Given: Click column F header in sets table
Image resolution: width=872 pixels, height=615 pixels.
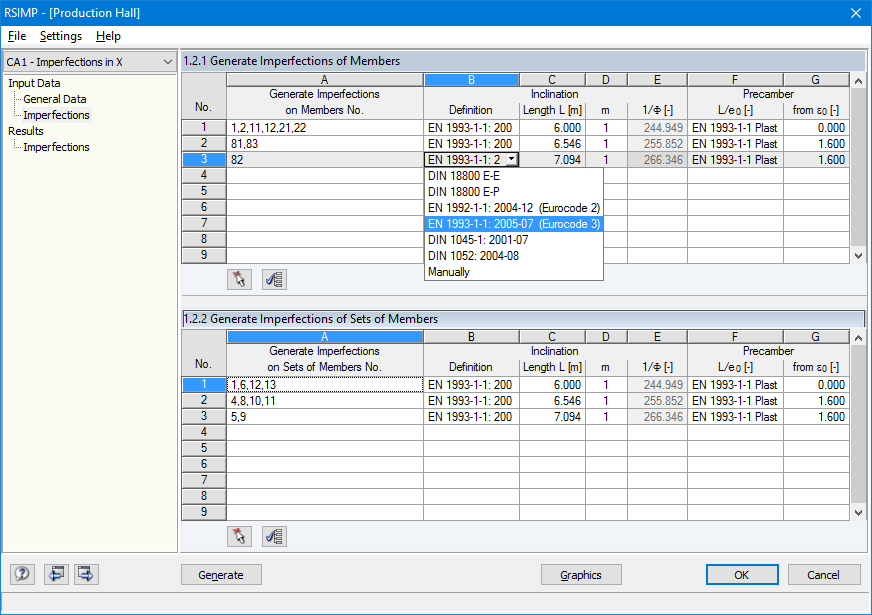Looking at the screenshot, I should tap(735, 337).
